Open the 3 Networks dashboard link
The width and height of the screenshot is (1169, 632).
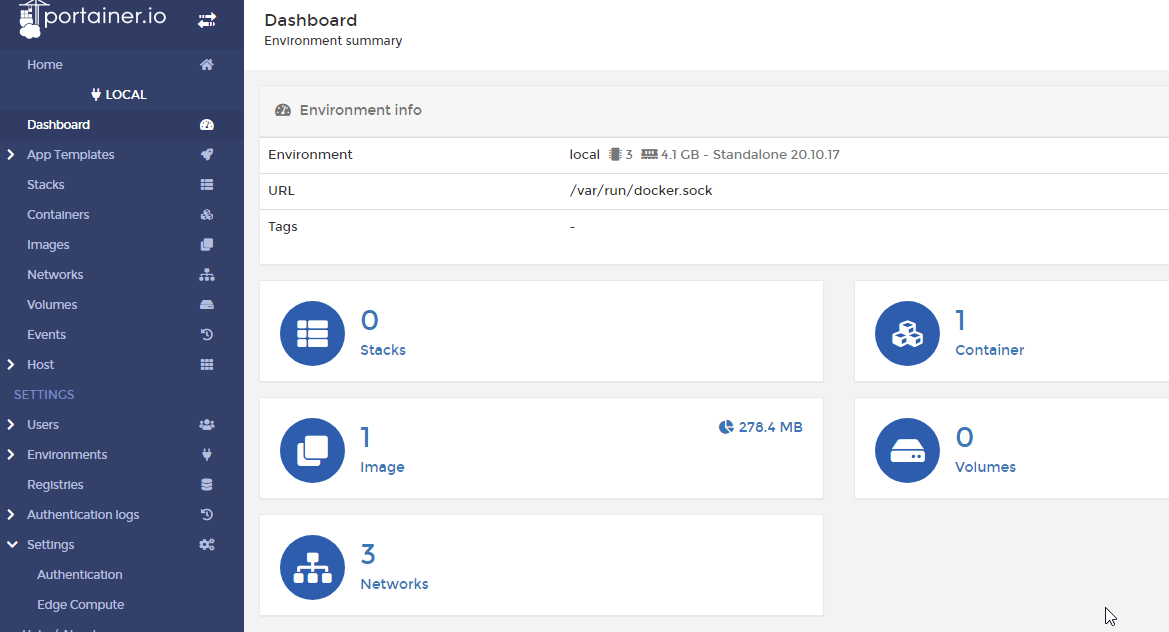tap(541, 565)
